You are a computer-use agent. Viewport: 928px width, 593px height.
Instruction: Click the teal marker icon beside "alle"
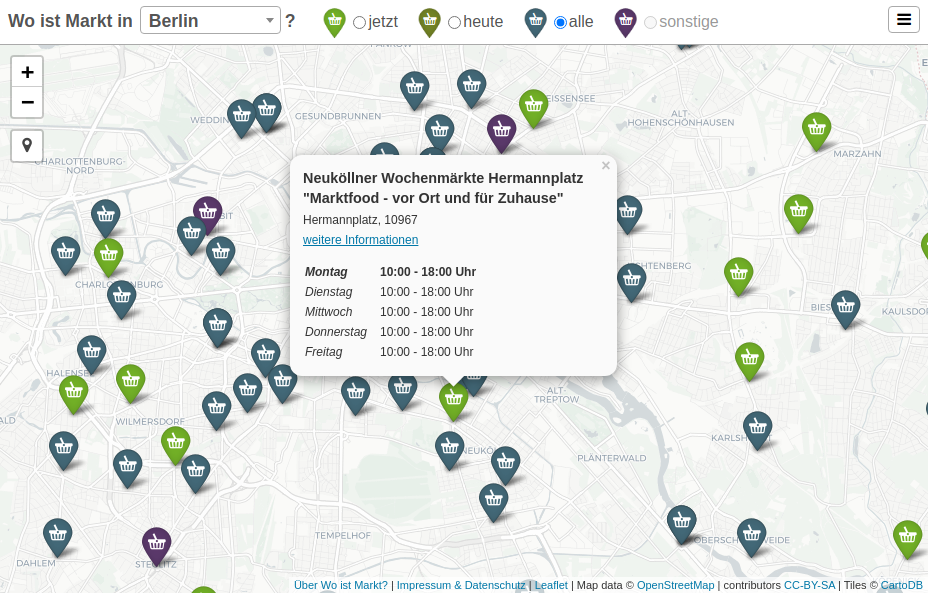pyautogui.click(x=535, y=21)
